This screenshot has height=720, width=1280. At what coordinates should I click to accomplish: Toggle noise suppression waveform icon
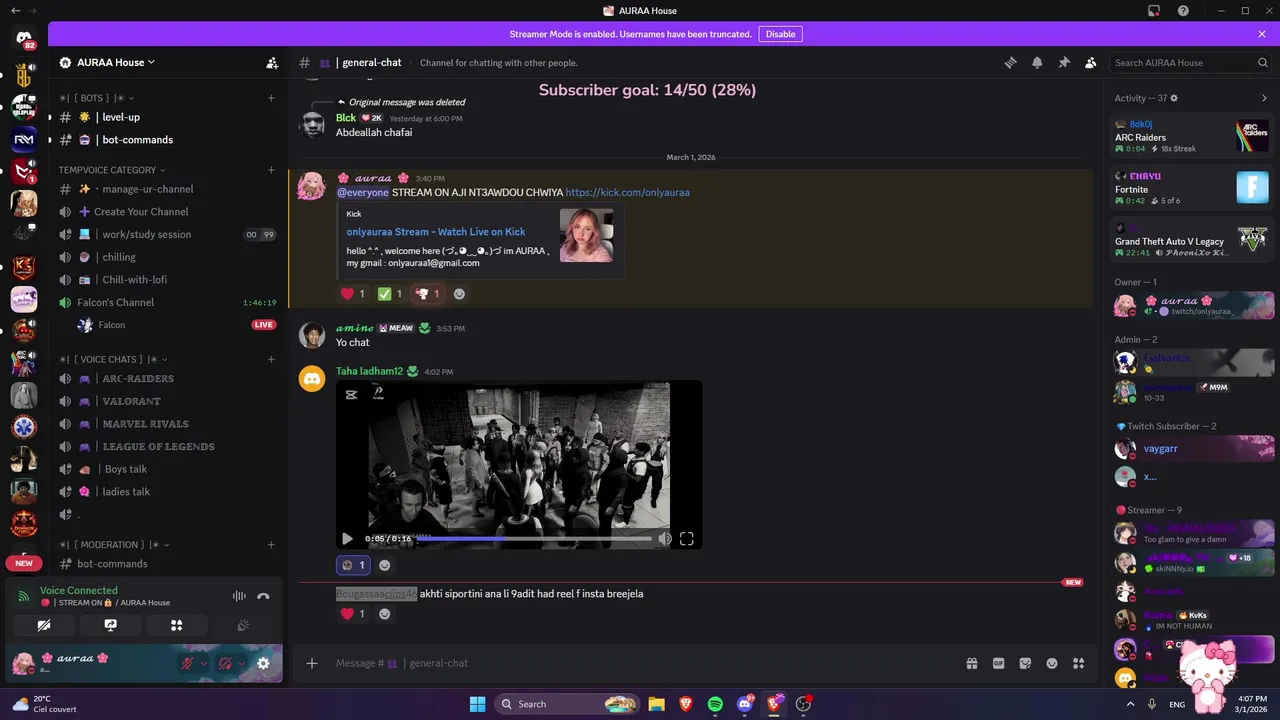click(239, 596)
